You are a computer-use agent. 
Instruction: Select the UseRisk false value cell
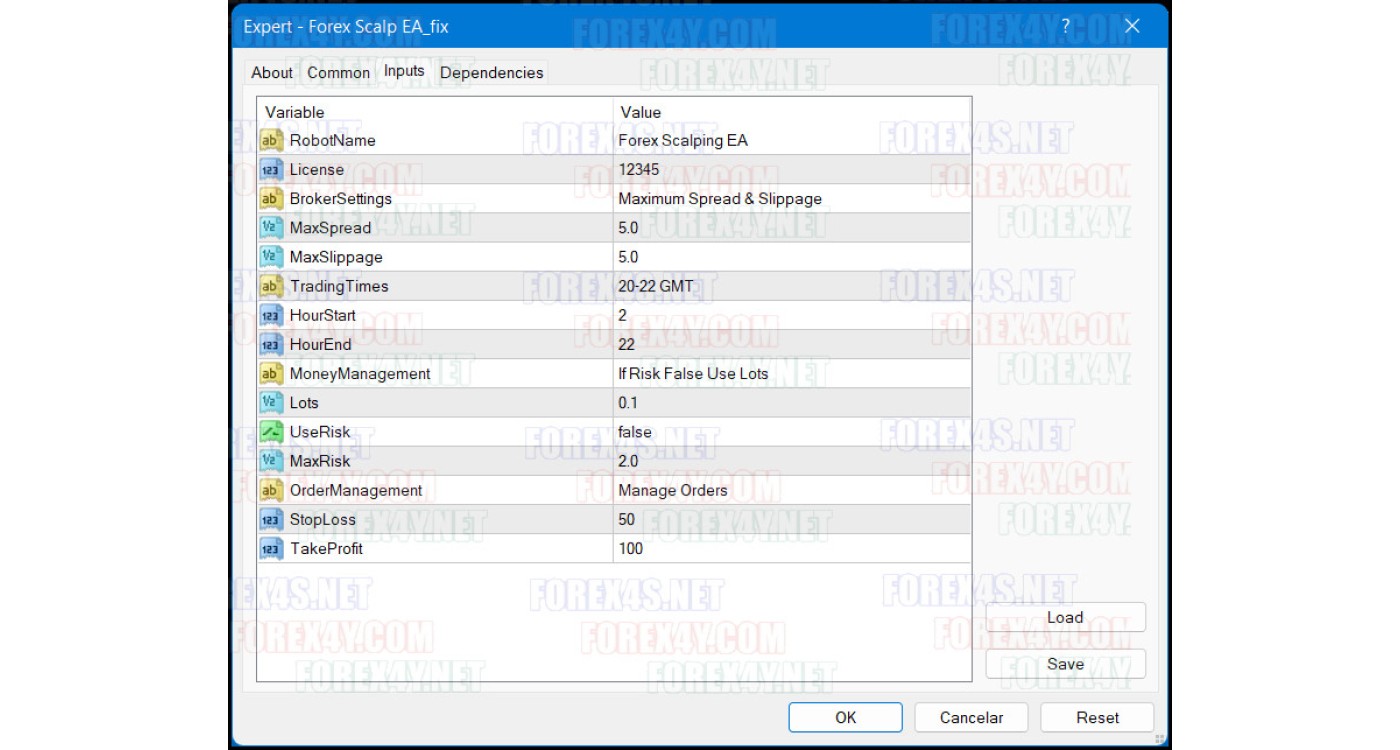(x=790, y=432)
